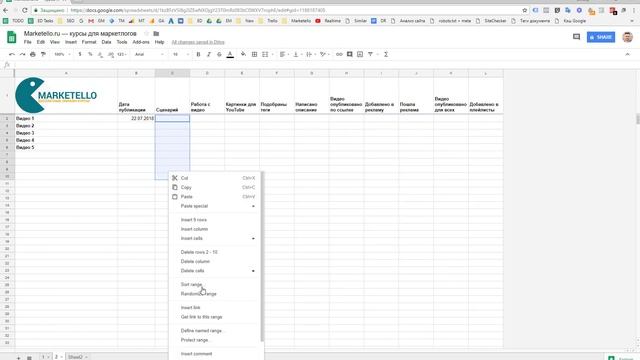The height and width of the screenshot is (360, 640).
Task: Open the Functions sigma icon
Action: 386,54
